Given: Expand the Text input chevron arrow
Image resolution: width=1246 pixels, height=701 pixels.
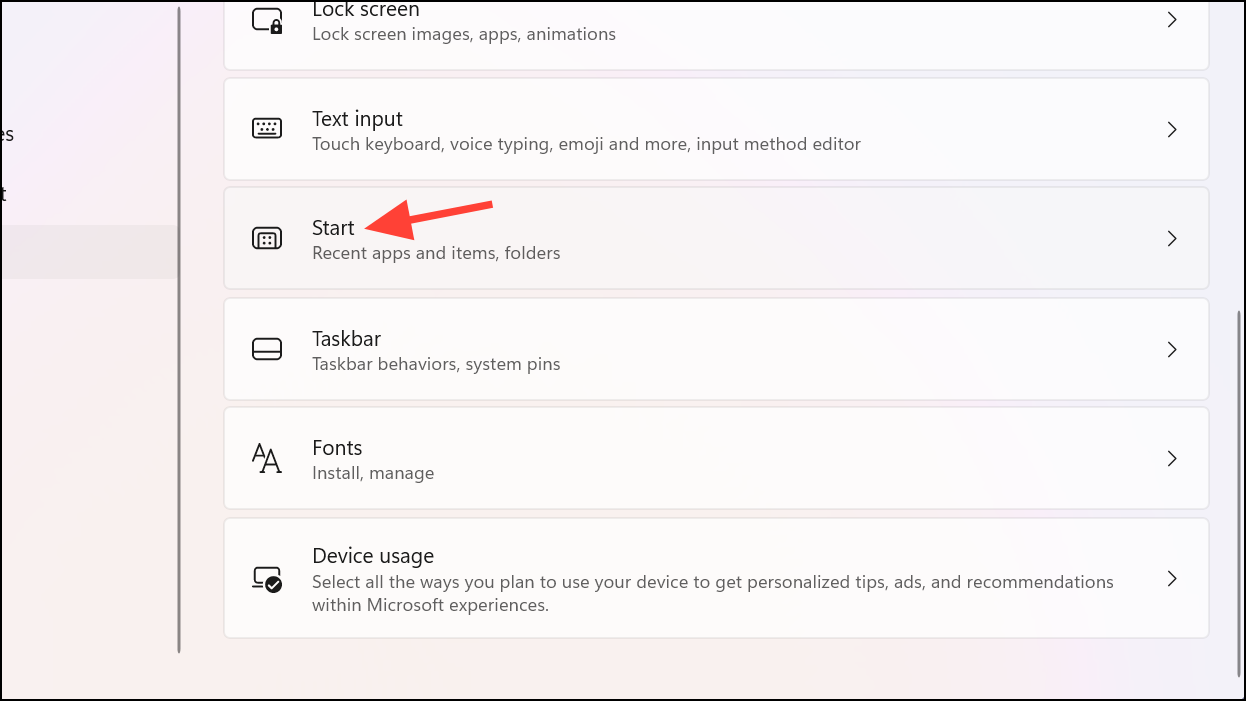Looking at the screenshot, I should pyautogui.click(x=1173, y=129).
